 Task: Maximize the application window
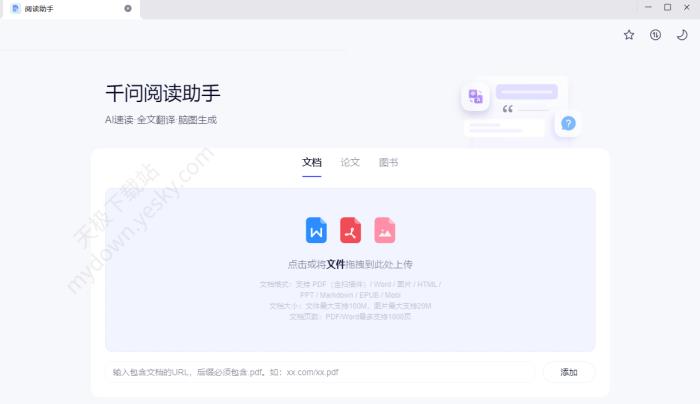pyautogui.click(x=667, y=7)
